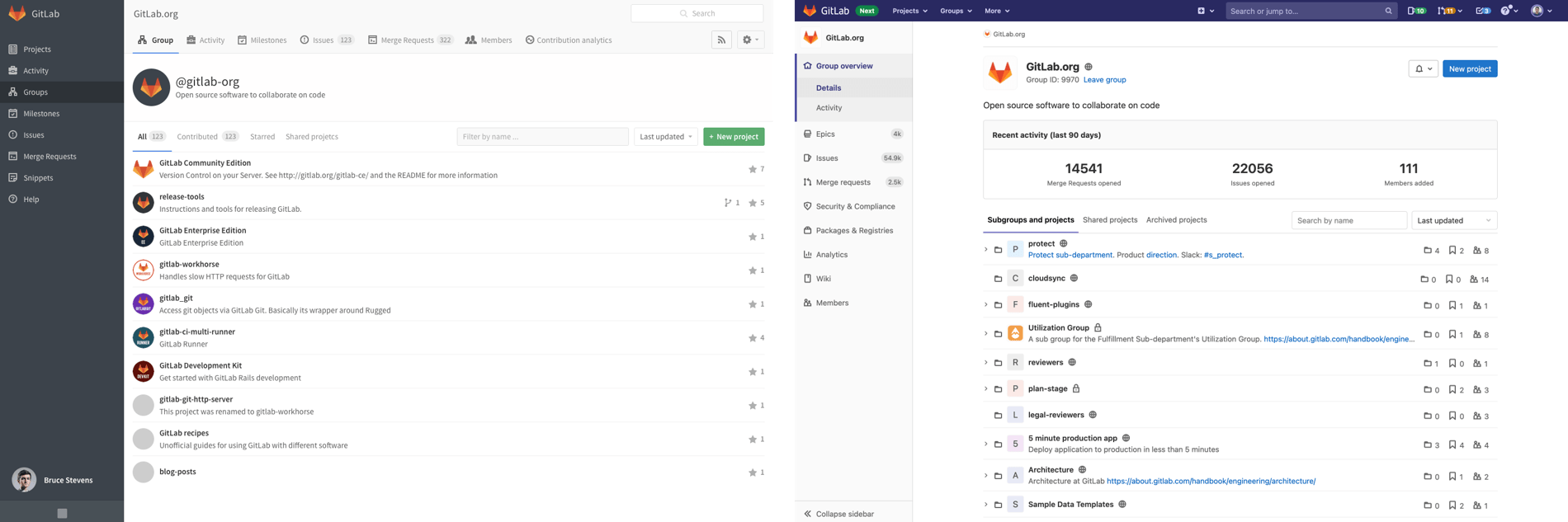Click the #s_protect Slack link
The height and width of the screenshot is (522, 1568).
1223,255
